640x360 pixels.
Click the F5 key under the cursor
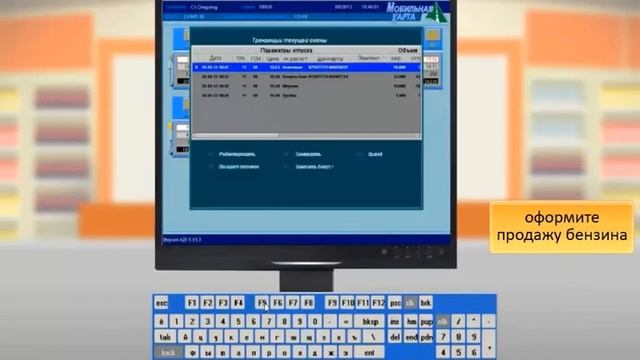262,303
